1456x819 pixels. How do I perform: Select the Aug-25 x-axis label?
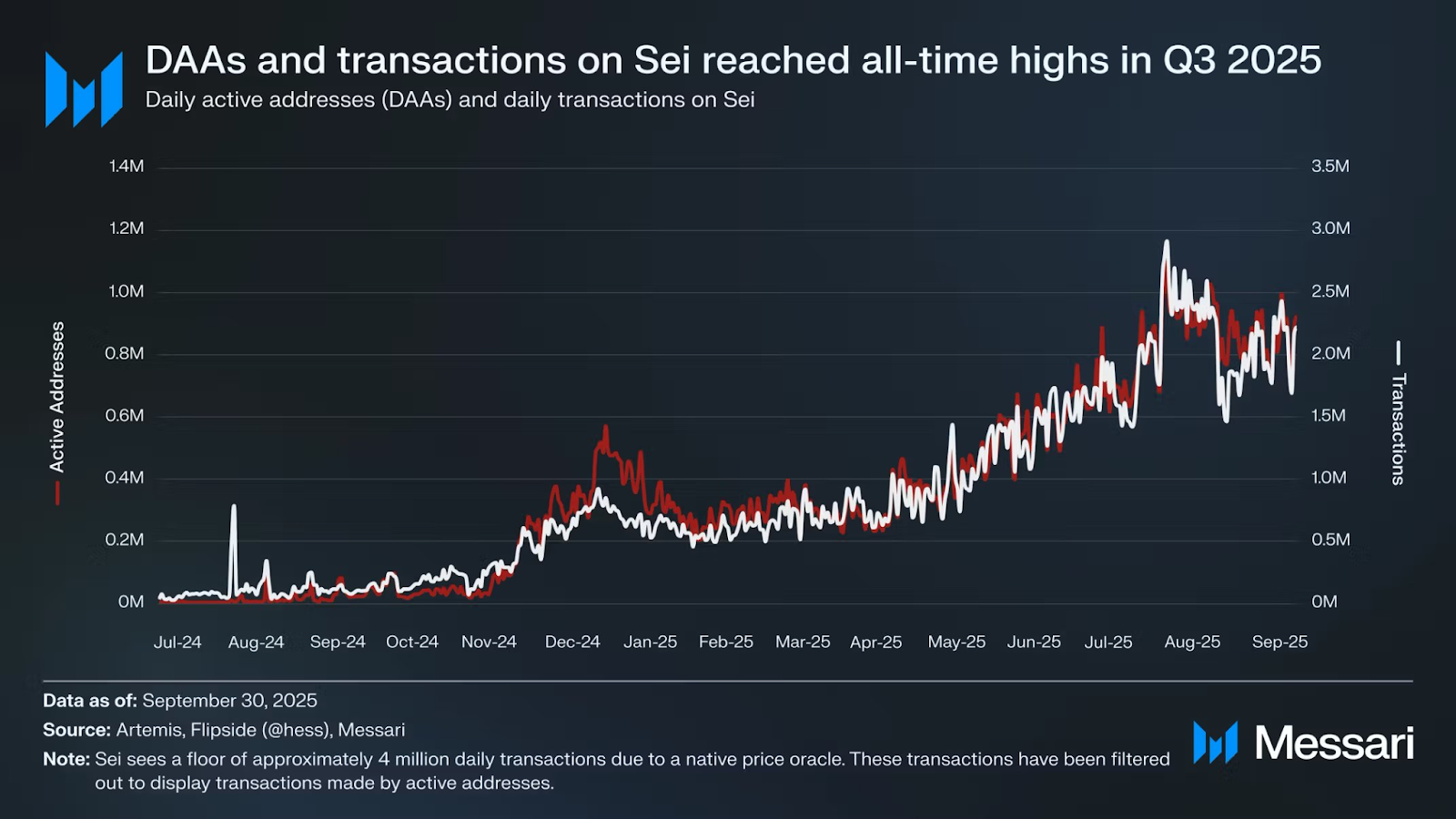1192,642
